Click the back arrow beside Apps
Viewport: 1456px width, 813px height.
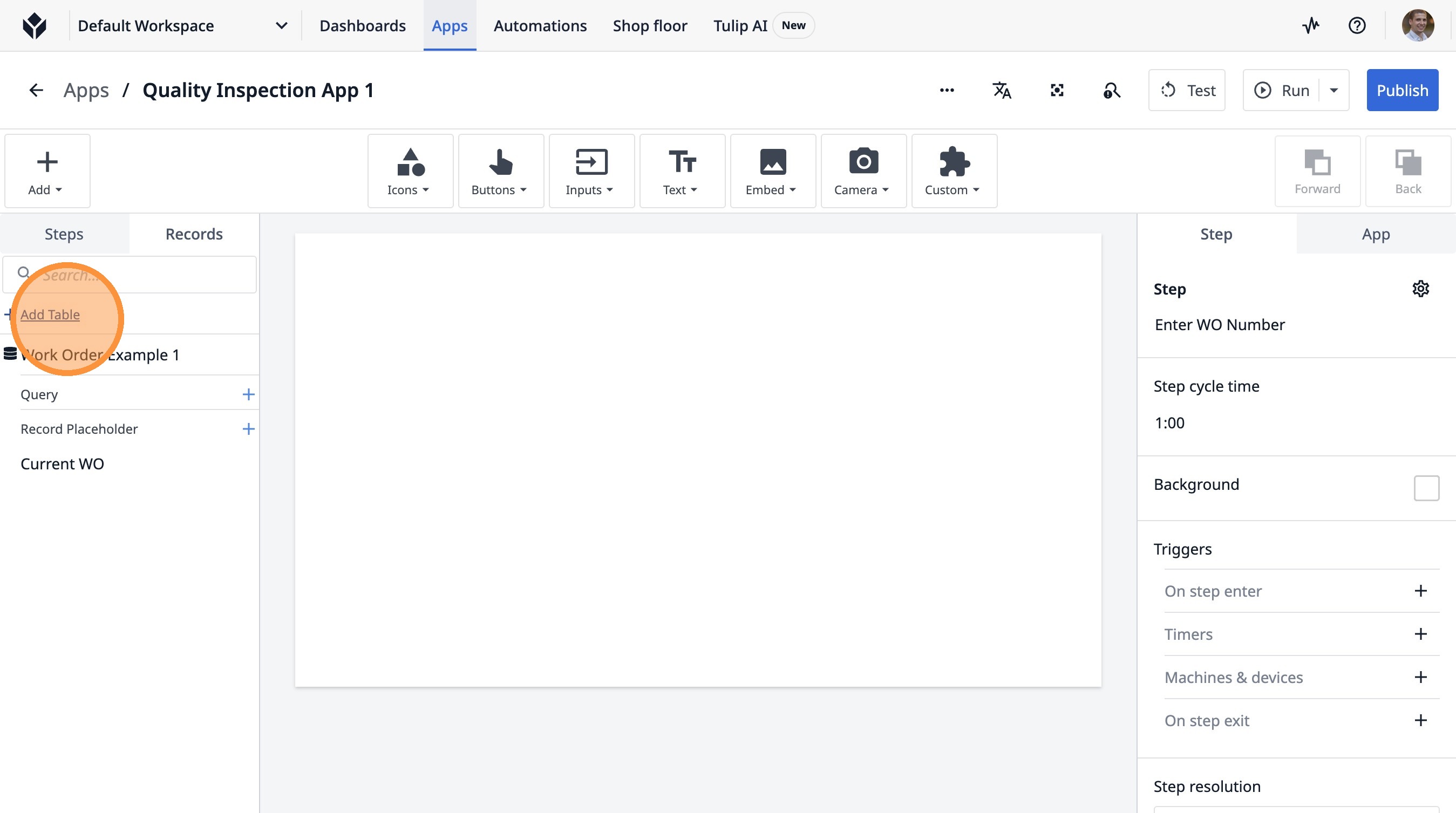(x=36, y=91)
